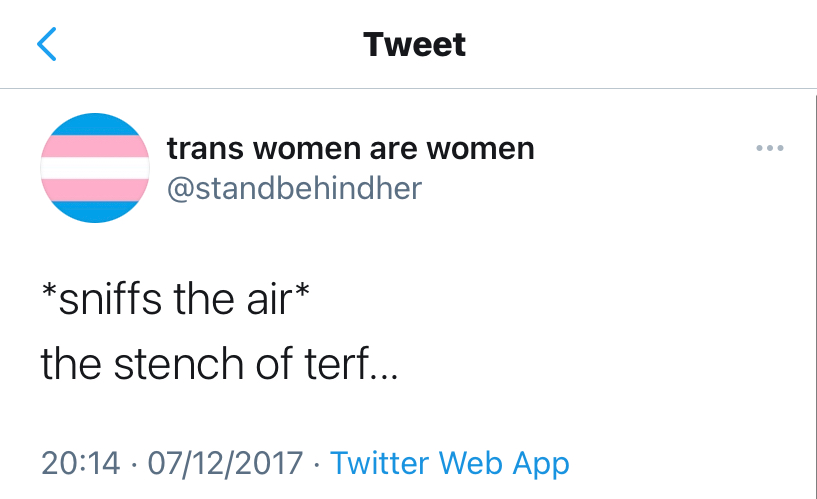Screen dimensions: 817x499
Task: Open the tweet's three-dot more options menu
Action: [769, 149]
